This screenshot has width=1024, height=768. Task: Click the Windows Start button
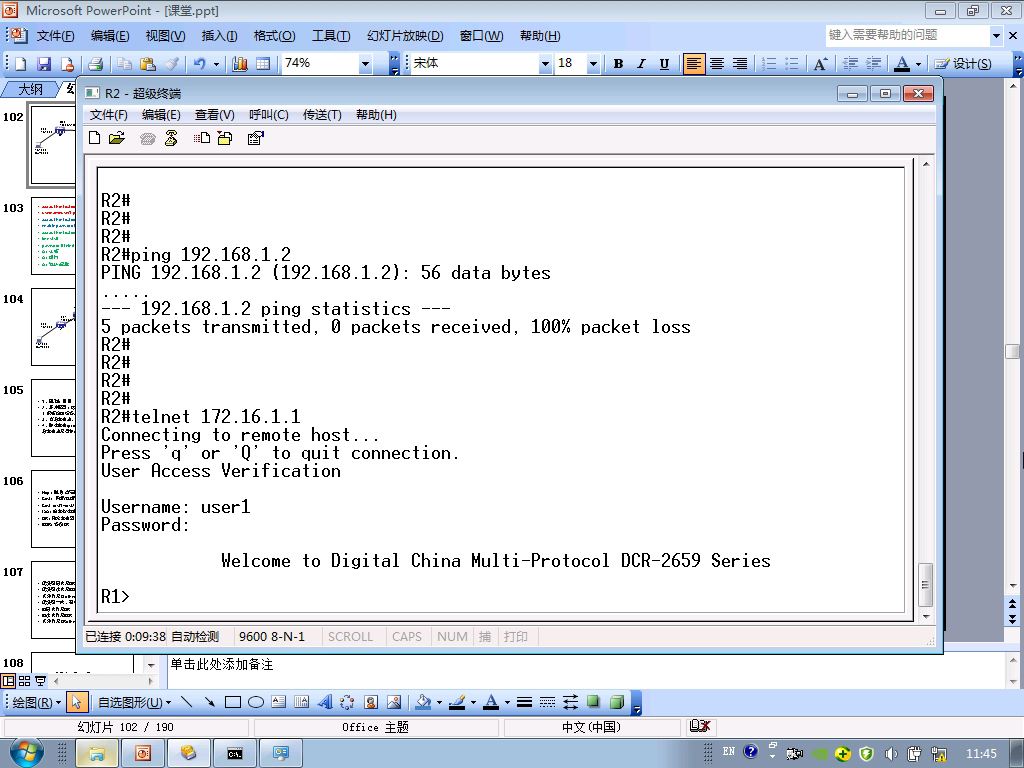point(25,753)
